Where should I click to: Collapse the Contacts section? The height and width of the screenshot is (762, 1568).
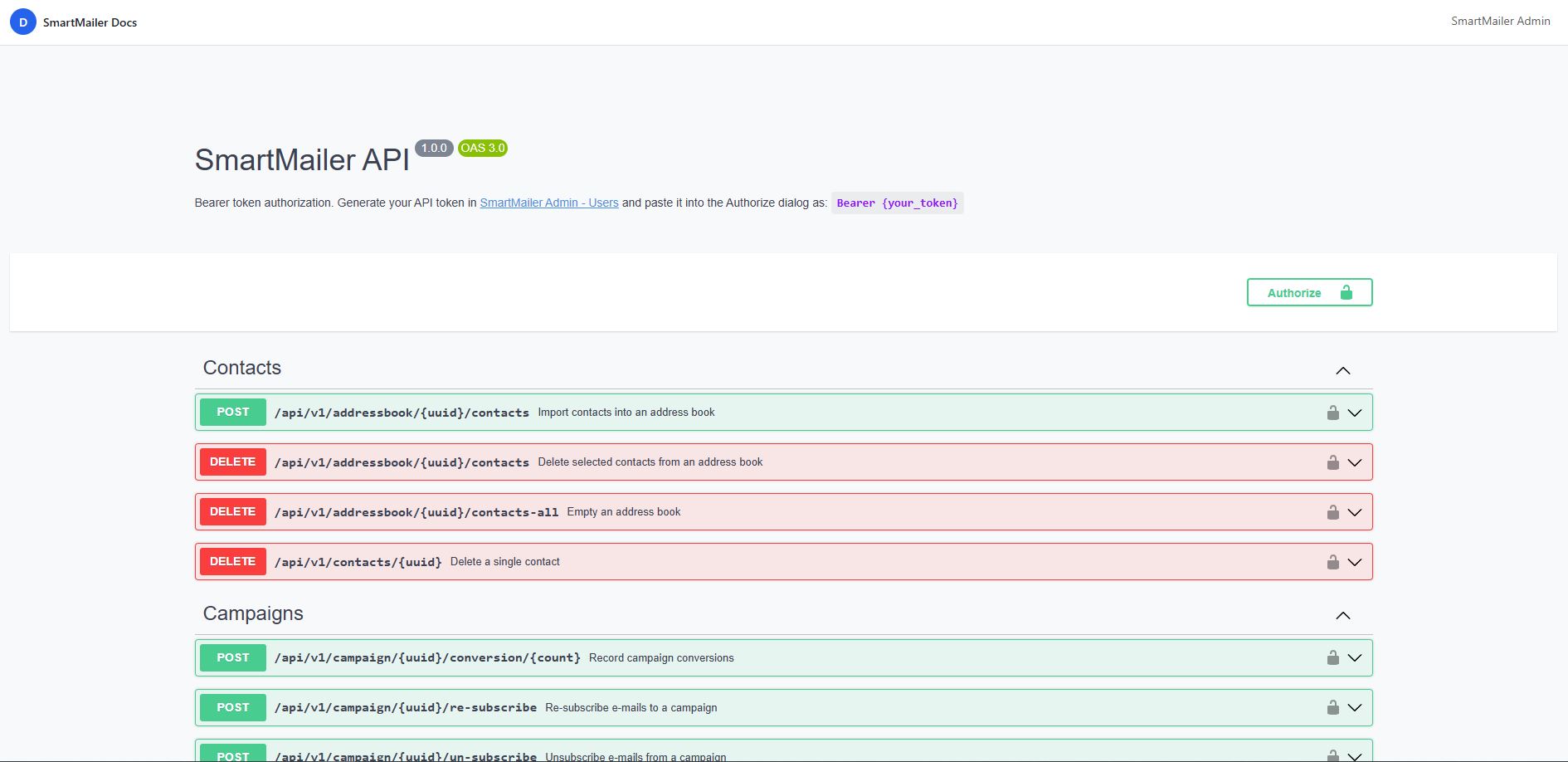click(1343, 370)
